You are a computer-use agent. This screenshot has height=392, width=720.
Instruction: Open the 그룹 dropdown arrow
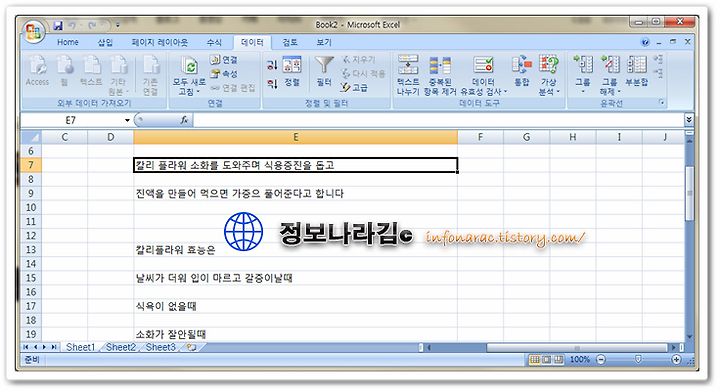click(583, 92)
